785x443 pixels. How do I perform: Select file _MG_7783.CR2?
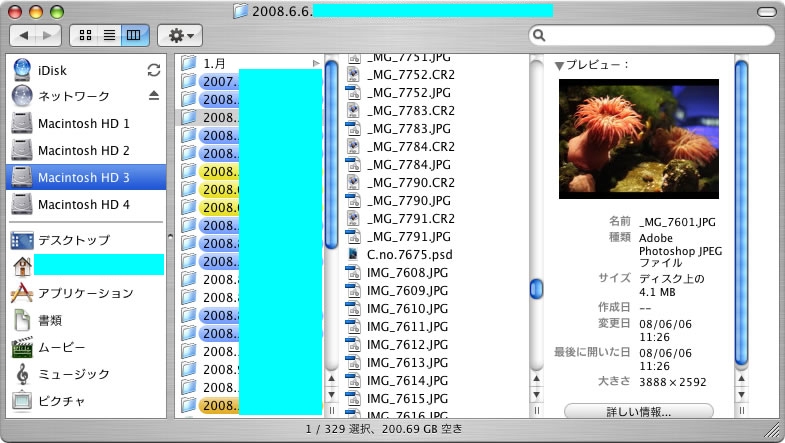[411, 111]
